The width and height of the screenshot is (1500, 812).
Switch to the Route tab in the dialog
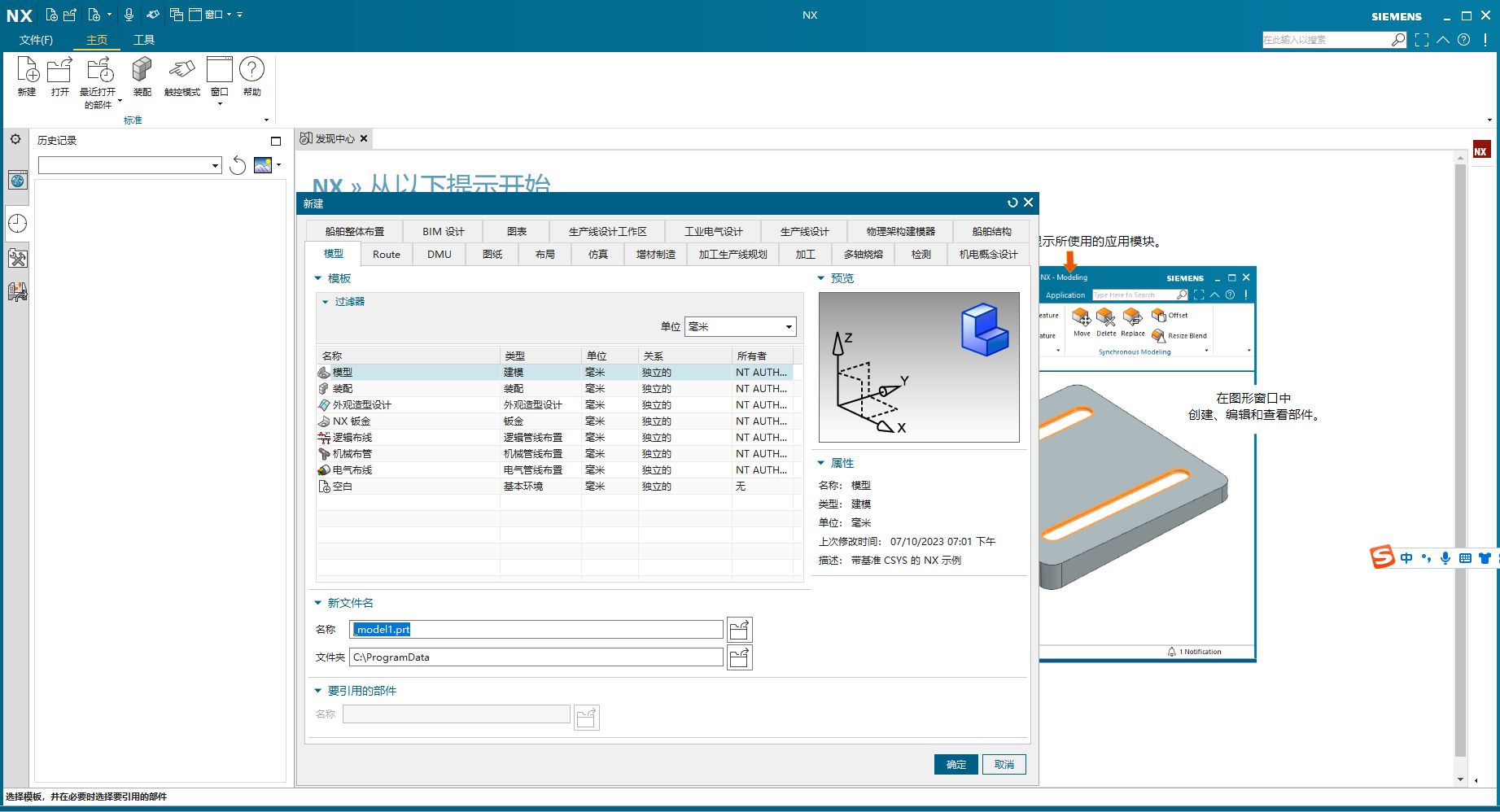386,254
